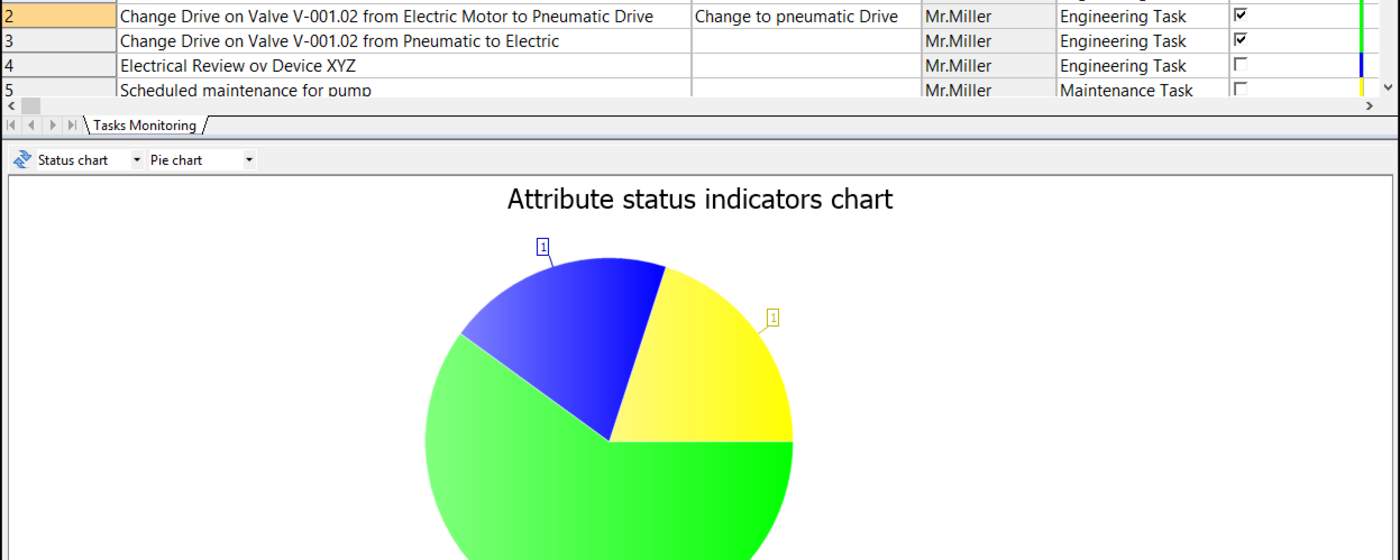Switch to Tasks Monitoring tab

(145, 126)
